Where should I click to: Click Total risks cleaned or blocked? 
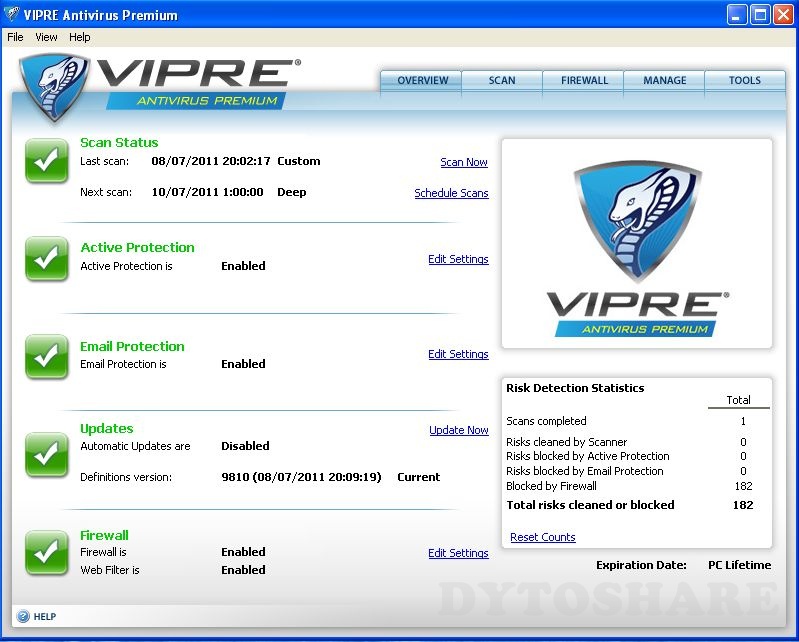tap(590, 505)
